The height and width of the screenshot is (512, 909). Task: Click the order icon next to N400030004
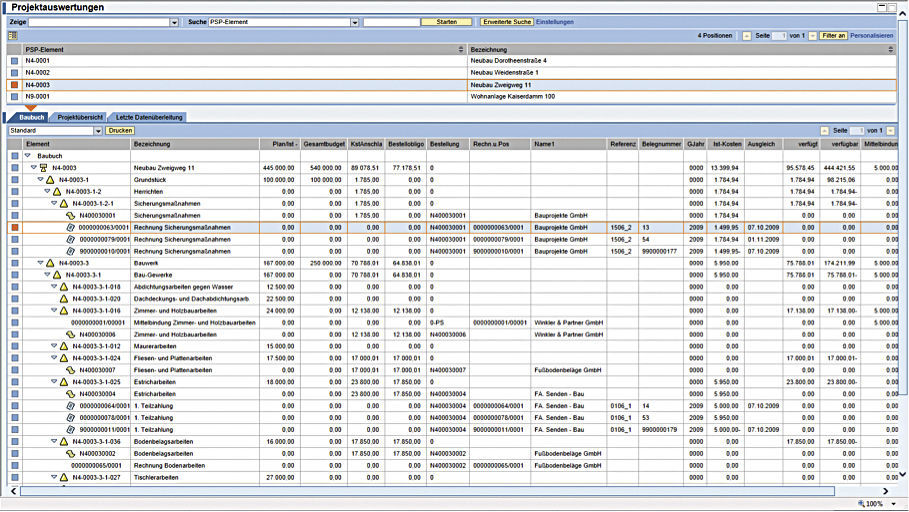[x=71, y=393]
